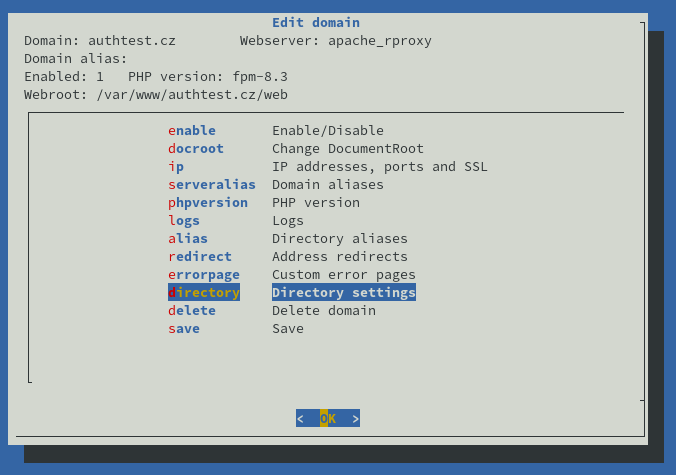Select the save menu entry
The height and width of the screenshot is (475, 676).
click(x=184, y=329)
